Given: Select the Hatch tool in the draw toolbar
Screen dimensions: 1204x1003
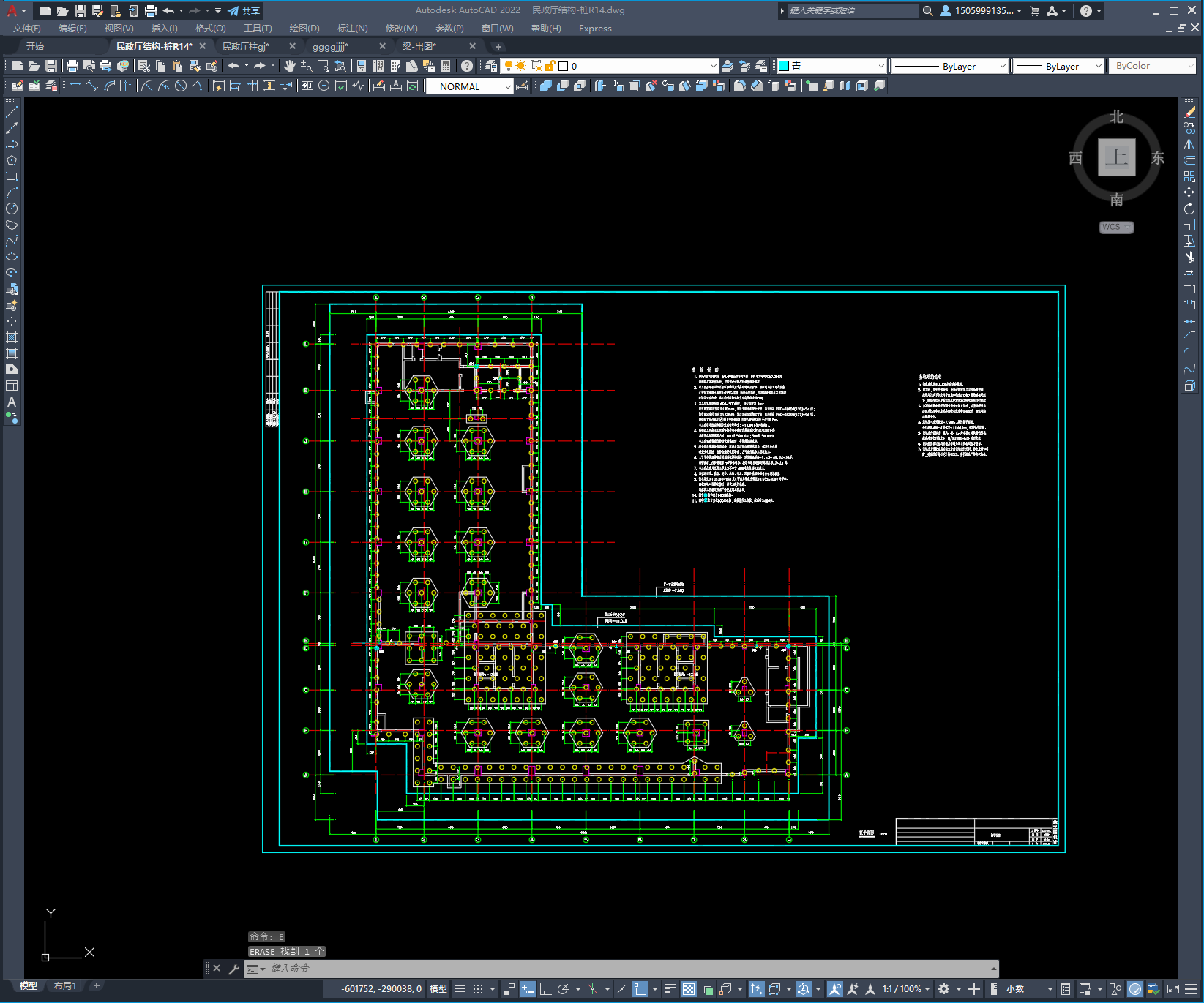Looking at the screenshot, I should 12,337.
